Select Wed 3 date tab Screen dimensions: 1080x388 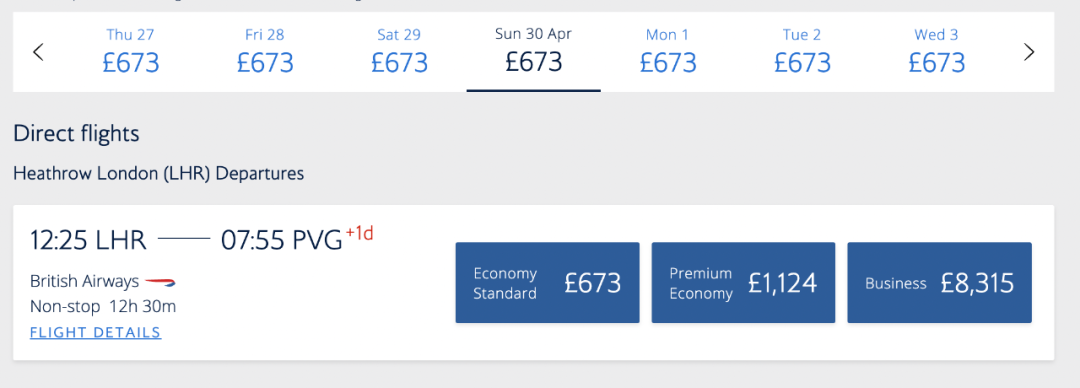[x=937, y=52]
